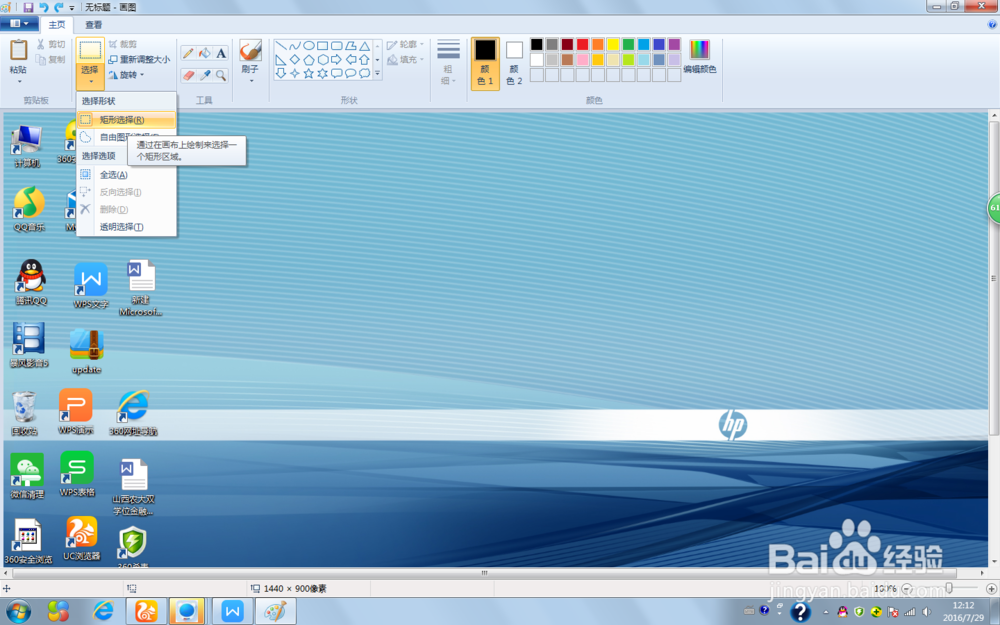Screen dimensions: 1000x625
Task: Switch to the 查看 ribbon tab
Action: (x=94, y=24)
